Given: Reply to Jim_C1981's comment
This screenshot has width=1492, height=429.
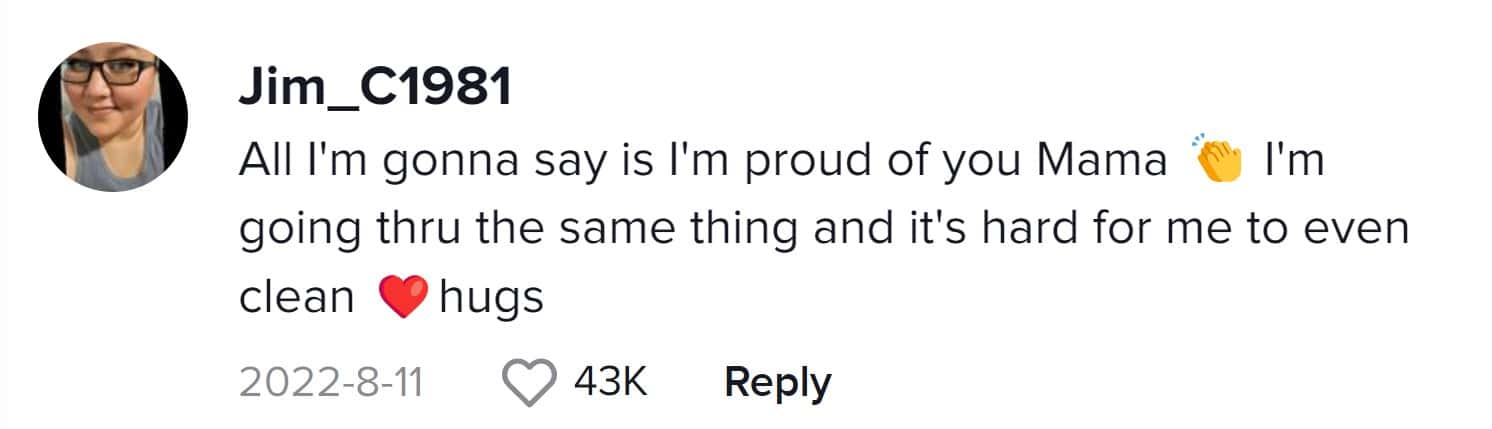Looking at the screenshot, I should tap(777, 383).
